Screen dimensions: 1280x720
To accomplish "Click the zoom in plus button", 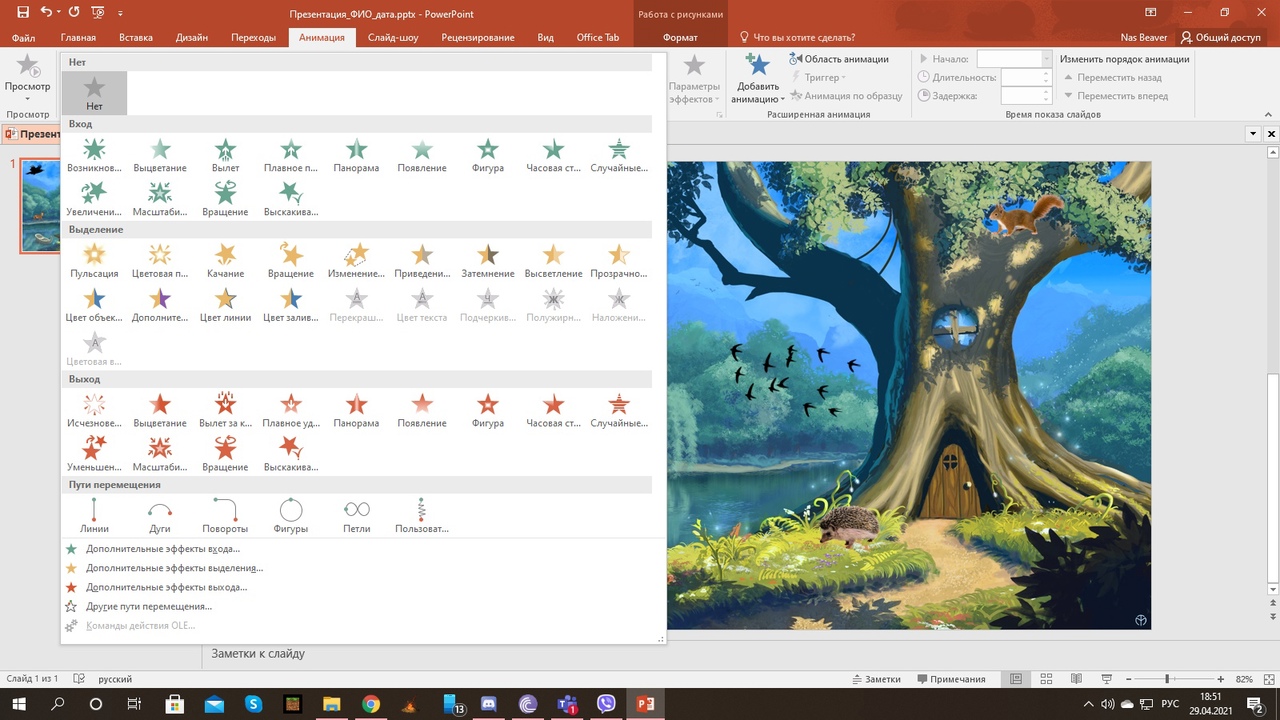I will [1221, 679].
